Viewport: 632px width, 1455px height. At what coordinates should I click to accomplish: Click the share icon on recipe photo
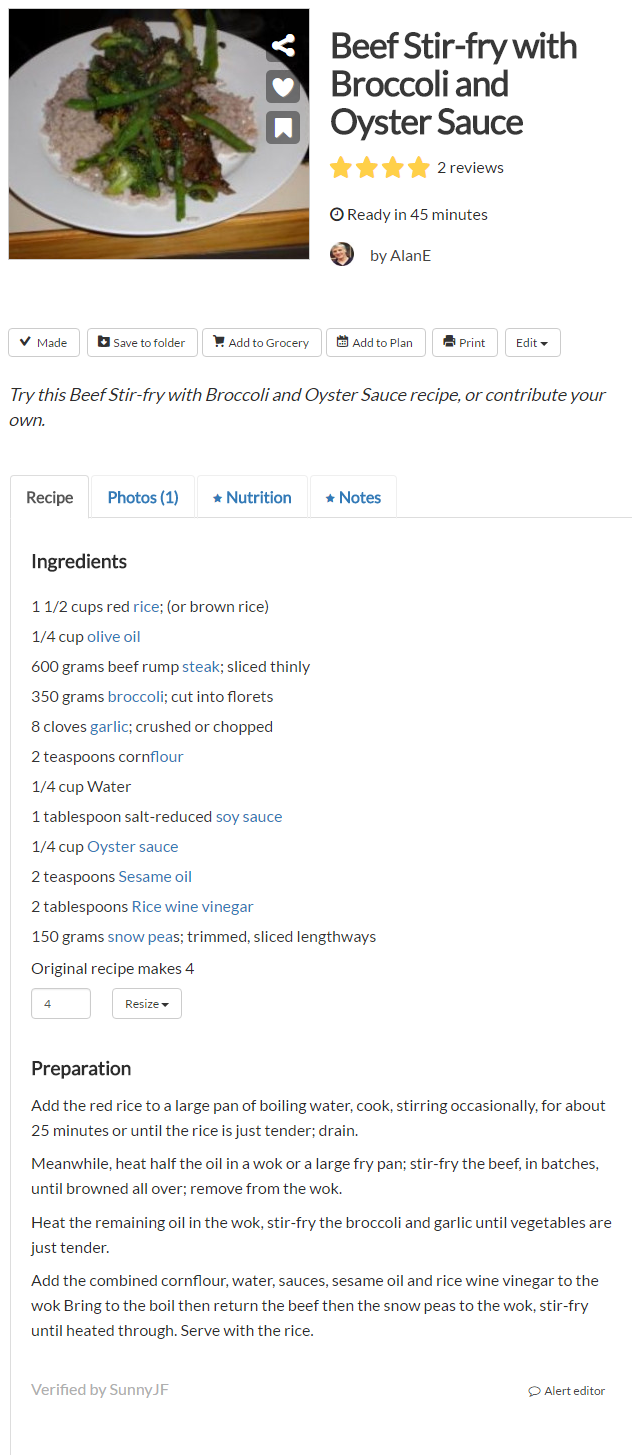click(283, 46)
